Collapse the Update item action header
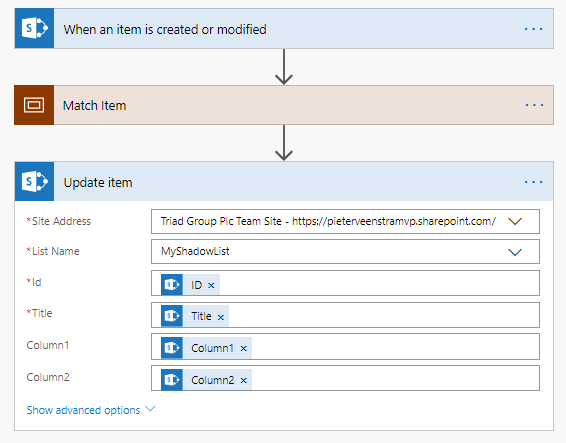 point(284,181)
